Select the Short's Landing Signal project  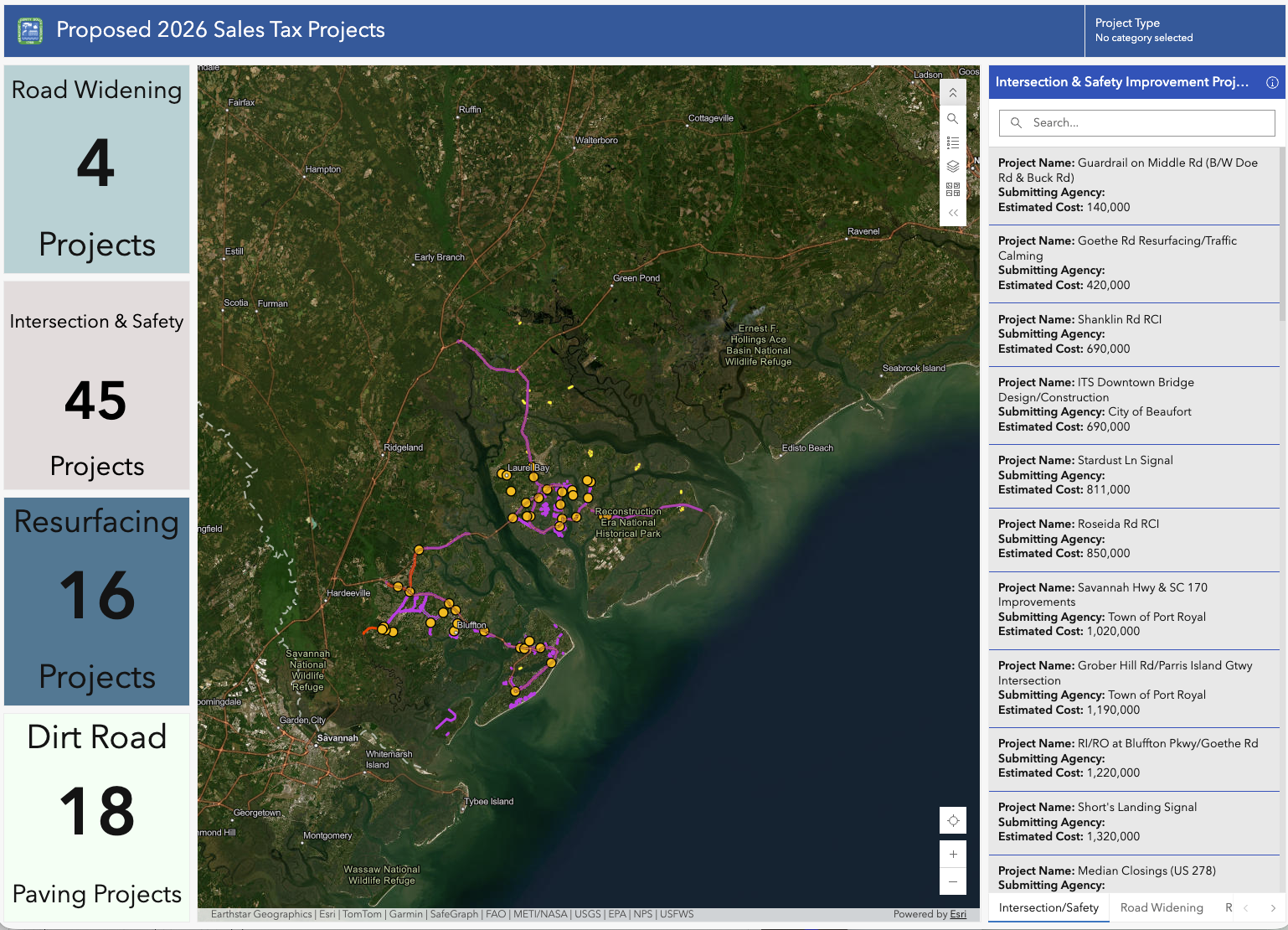pos(1134,822)
